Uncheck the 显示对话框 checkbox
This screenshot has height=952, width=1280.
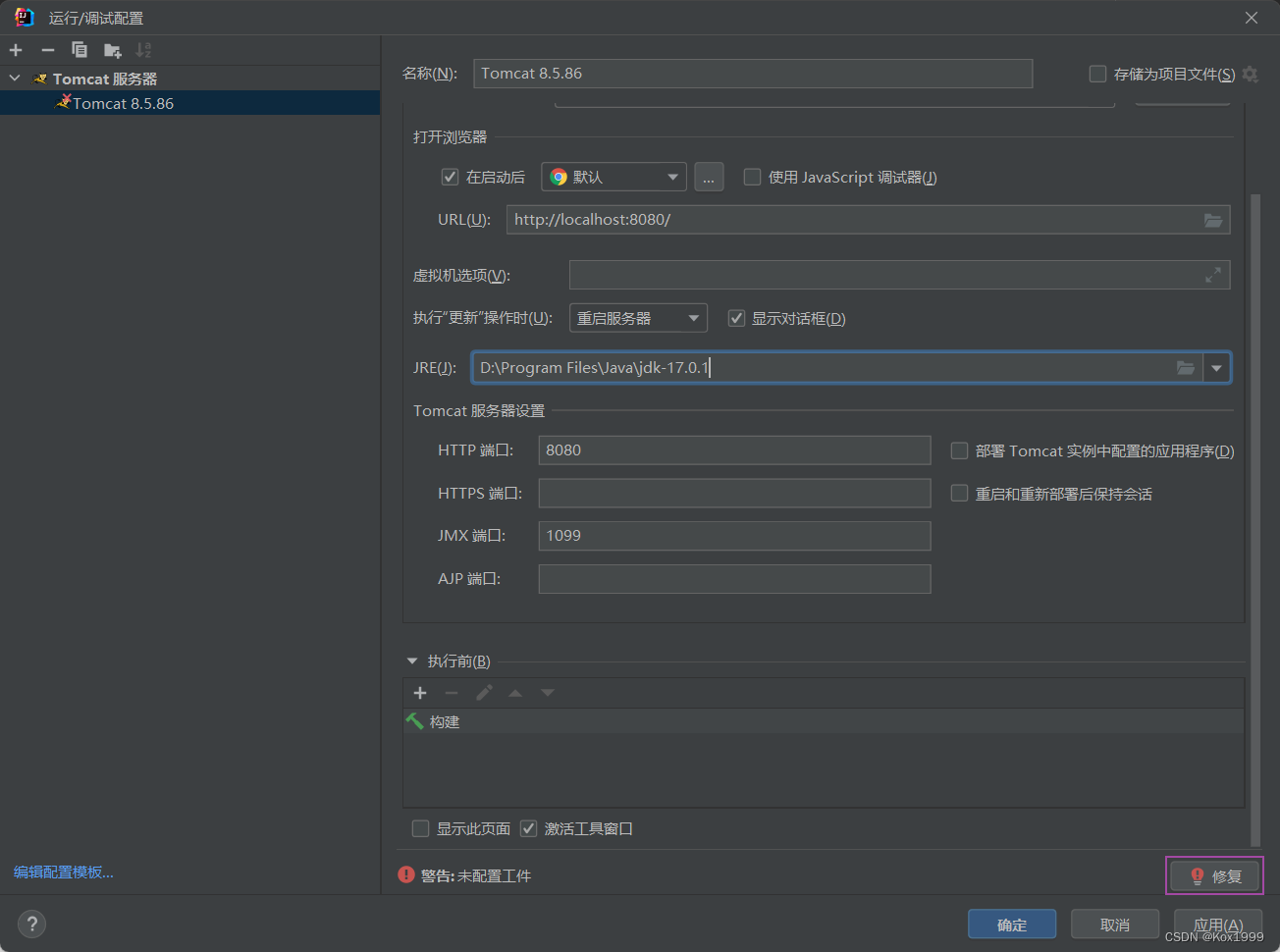click(736, 318)
